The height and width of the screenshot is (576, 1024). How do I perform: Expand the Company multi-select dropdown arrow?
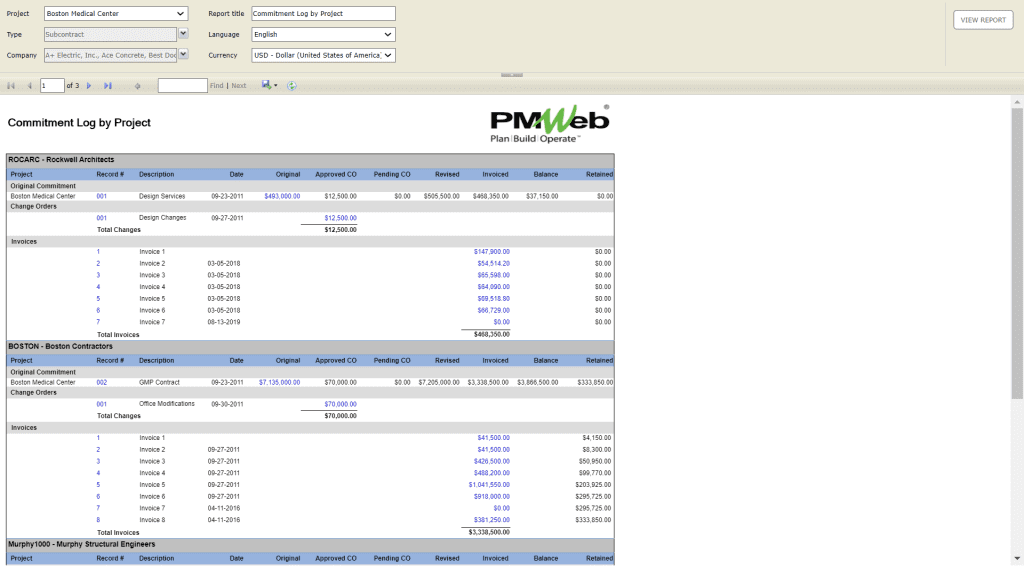184,54
